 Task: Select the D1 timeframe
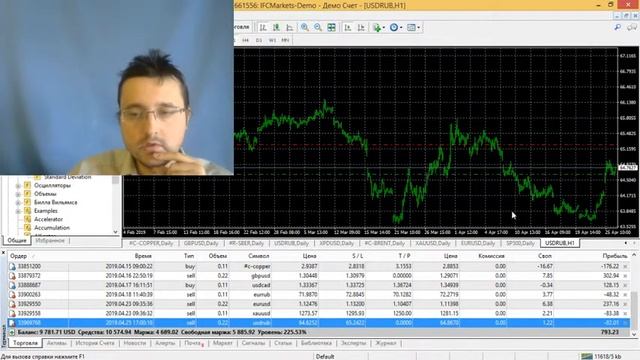click(259, 40)
